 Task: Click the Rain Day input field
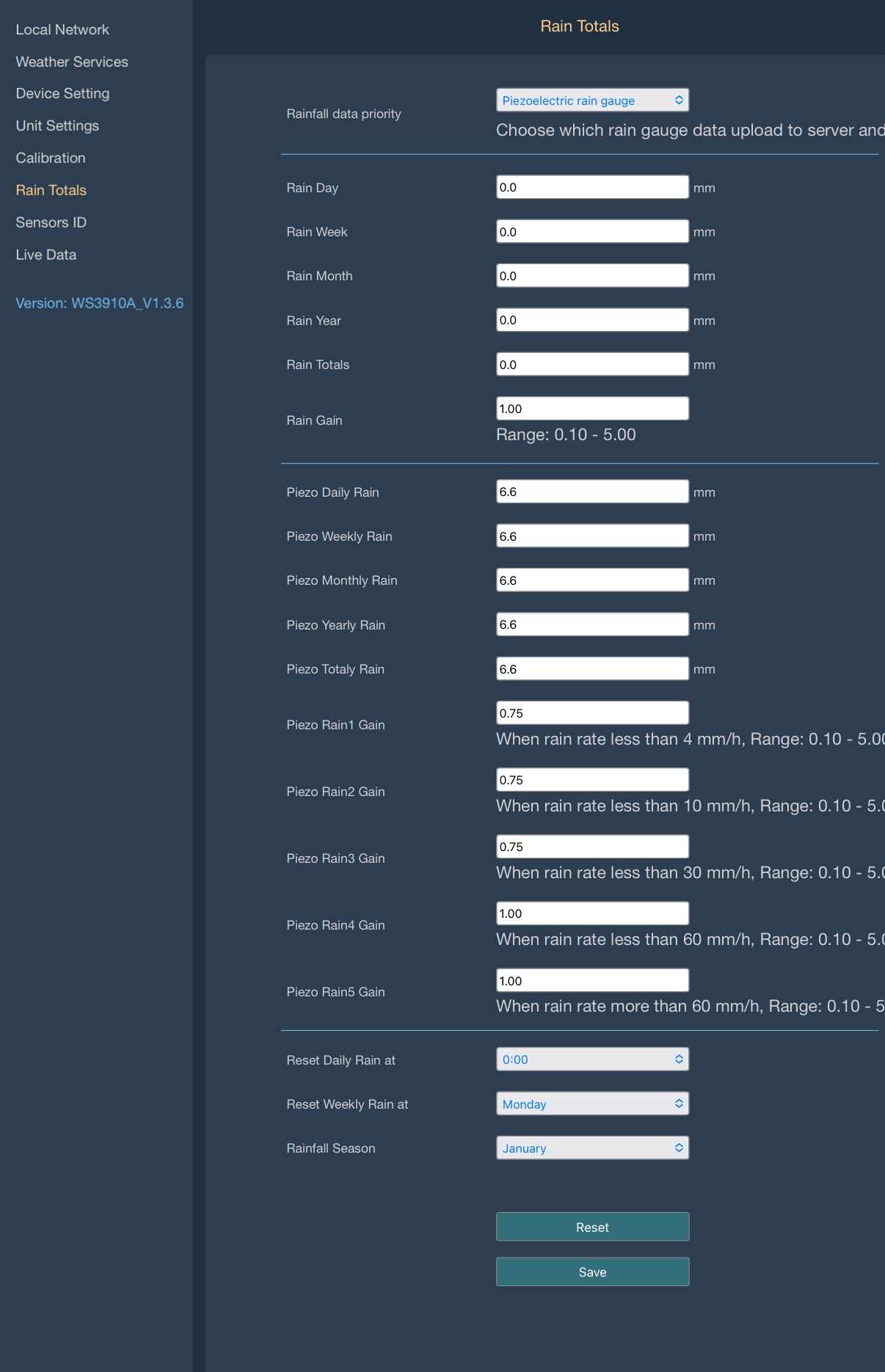click(592, 187)
